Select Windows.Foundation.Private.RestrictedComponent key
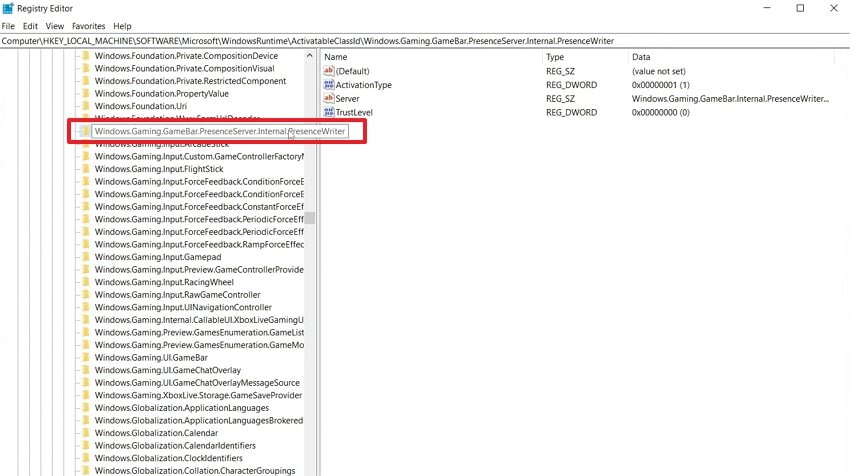Image resolution: width=850 pixels, height=476 pixels. [190, 81]
